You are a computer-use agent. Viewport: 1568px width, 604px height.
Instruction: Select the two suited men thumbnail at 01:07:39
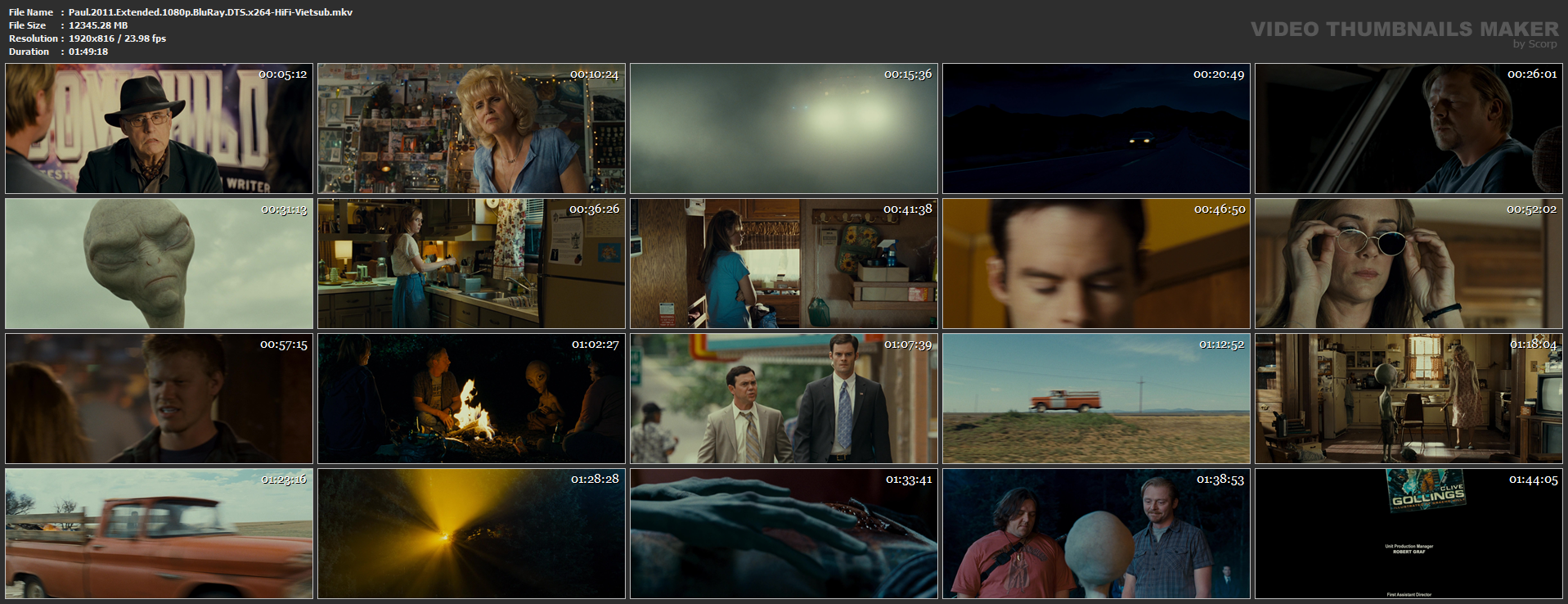(784, 399)
